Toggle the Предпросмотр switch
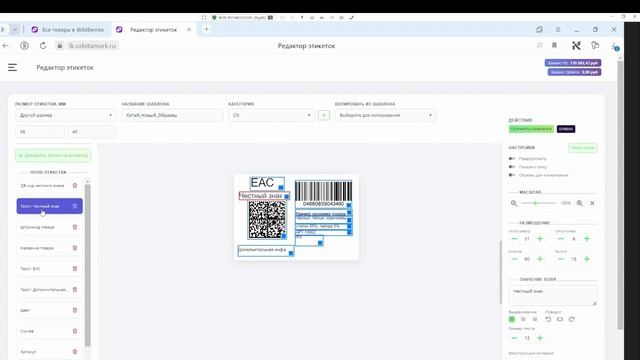This screenshot has height=360, width=640. (512, 158)
